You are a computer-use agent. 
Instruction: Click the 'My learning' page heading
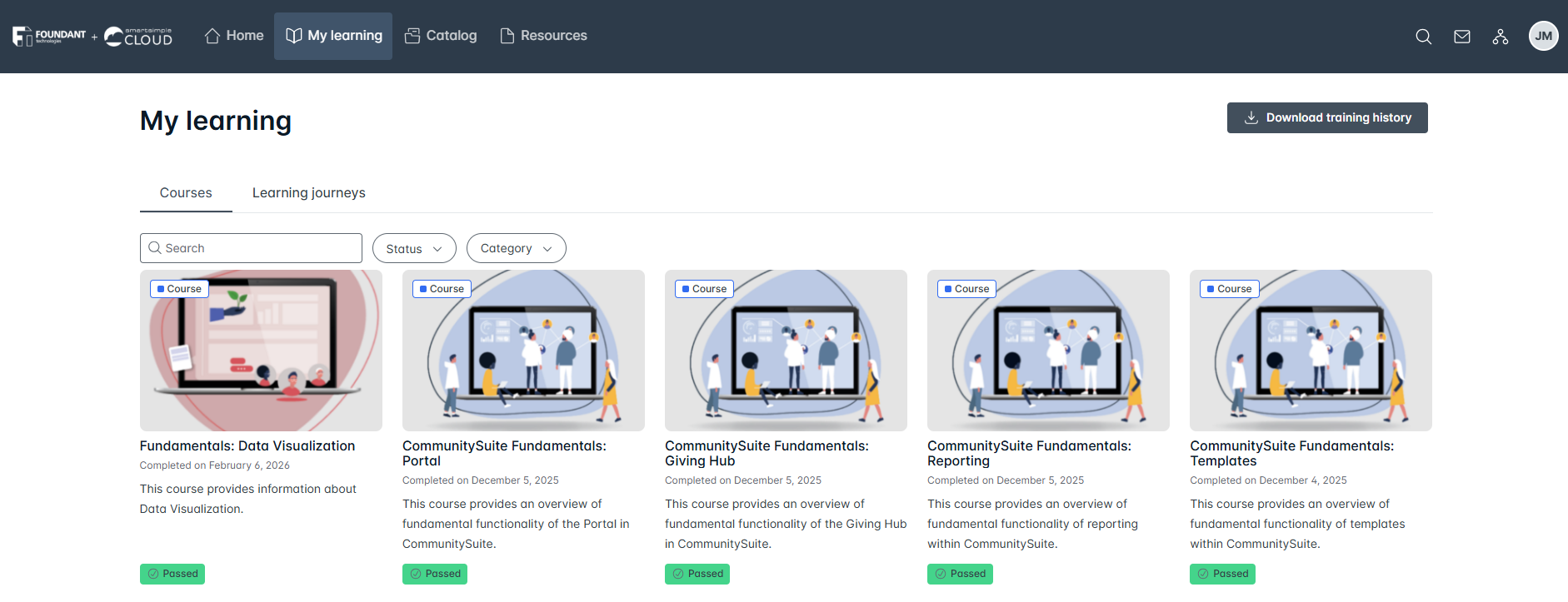[x=216, y=121]
